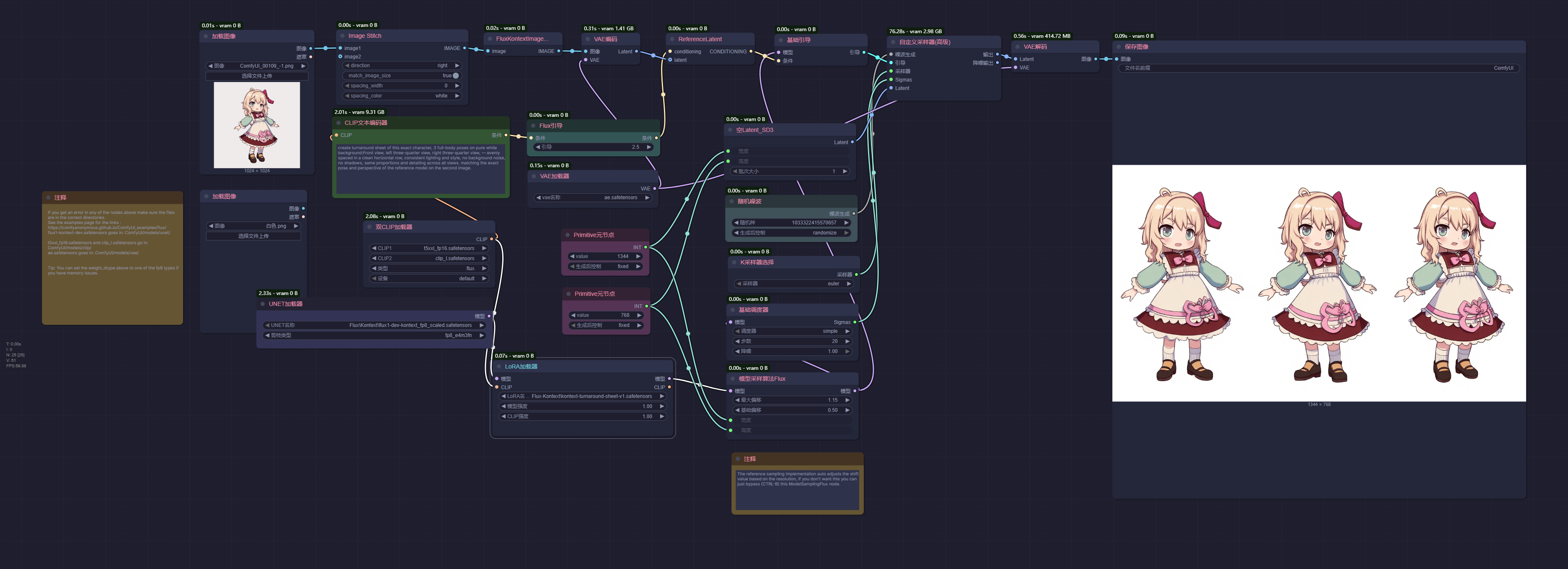Open the LoRA名 kontext-turnaround-sheet selector
1568x569 pixels.
pos(582,397)
